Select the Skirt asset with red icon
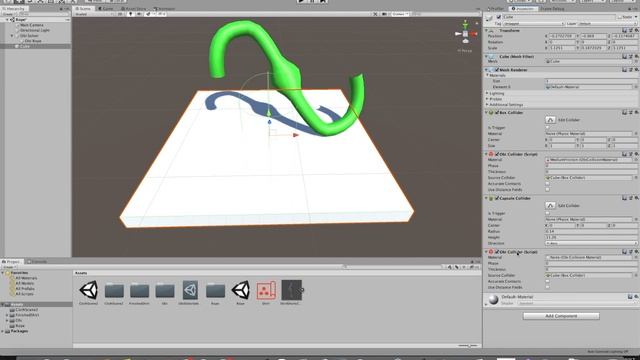 (x=266, y=290)
